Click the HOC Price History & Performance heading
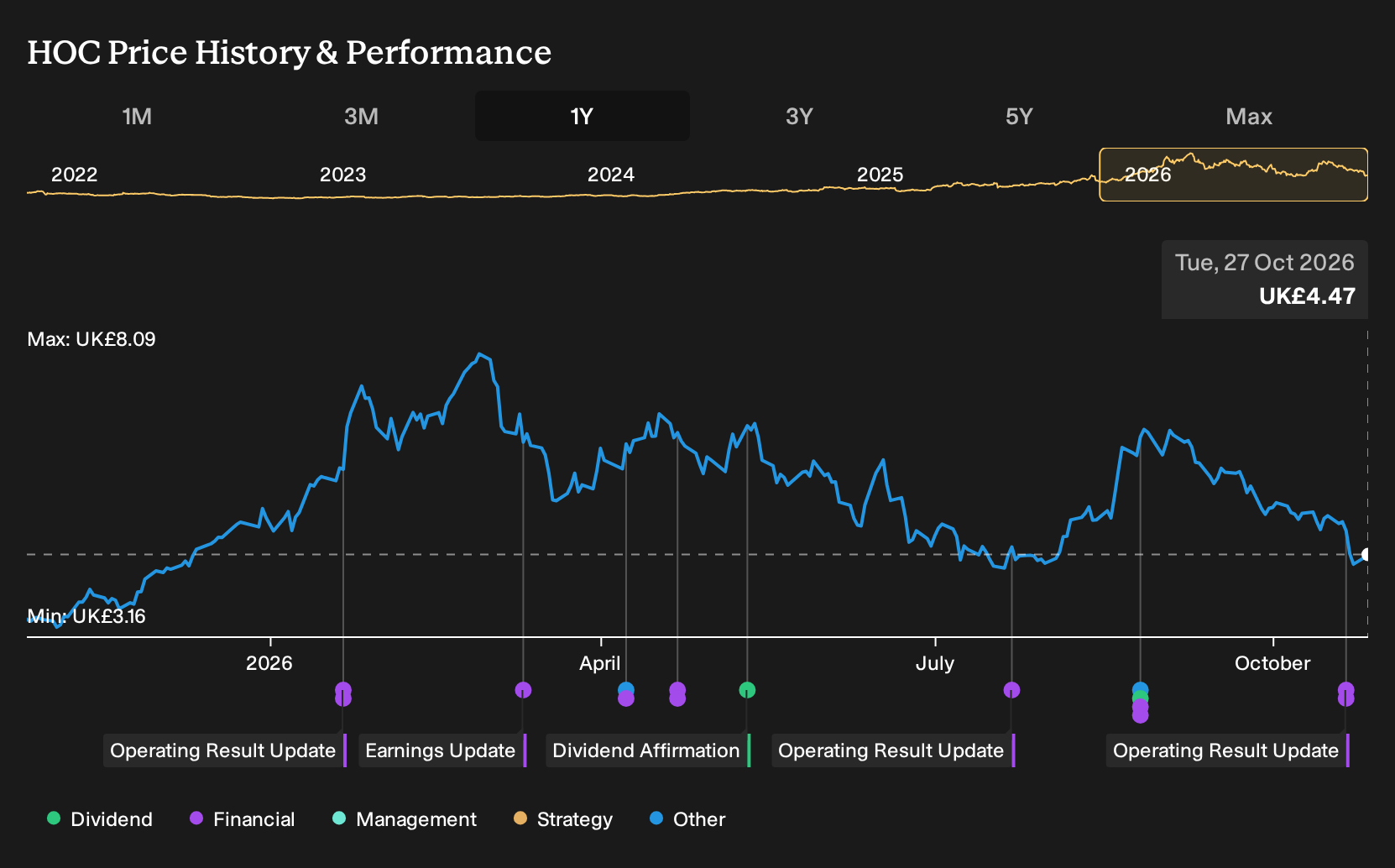Screen dimensions: 1395x868 (x=290, y=52)
